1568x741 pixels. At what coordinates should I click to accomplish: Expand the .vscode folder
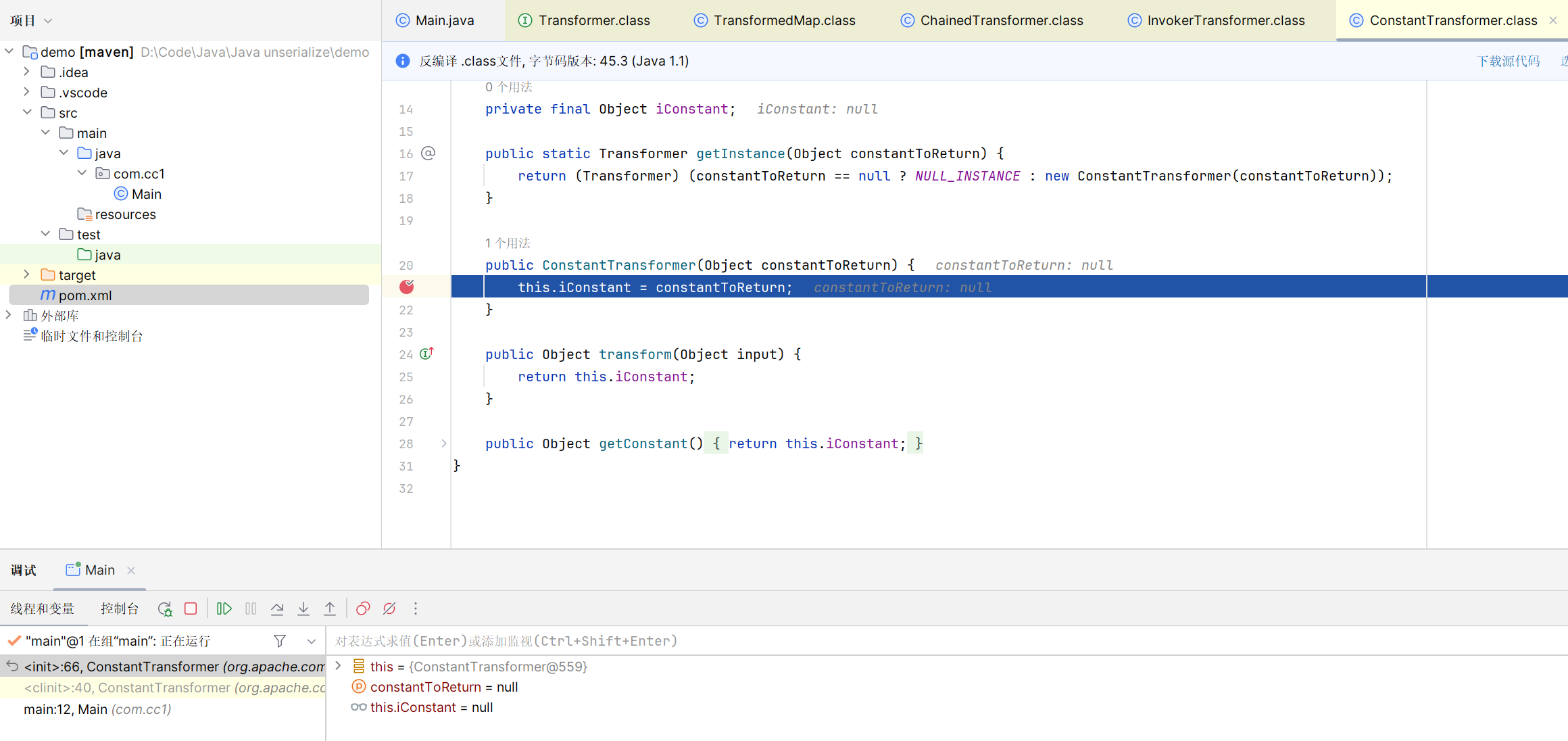[x=26, y=92]
